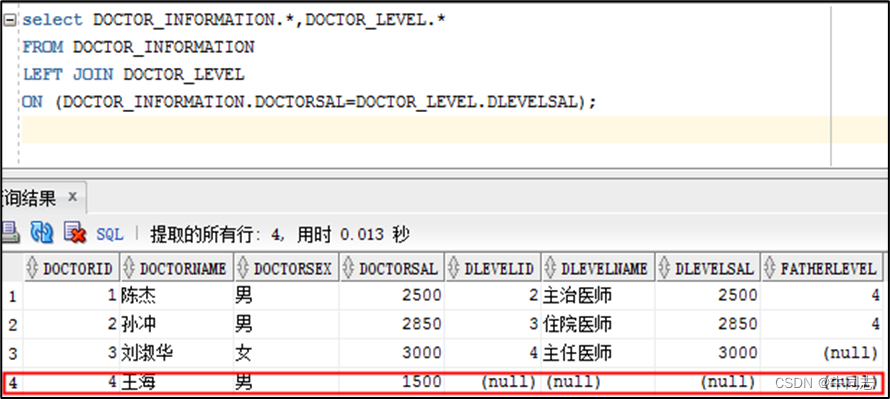Refresh the query results

(x=41, y=233)
